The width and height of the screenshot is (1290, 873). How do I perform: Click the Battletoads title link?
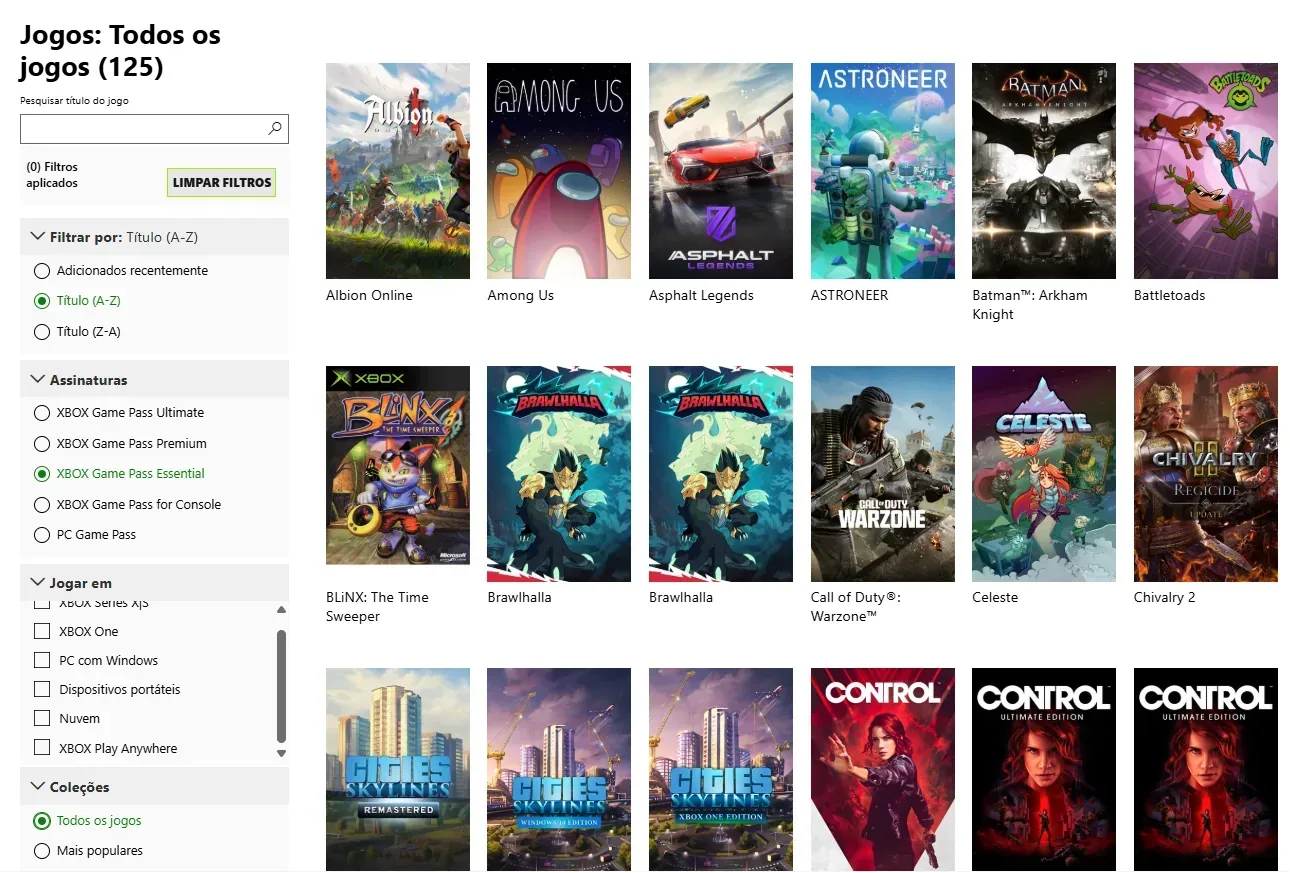click(1169, 295)
